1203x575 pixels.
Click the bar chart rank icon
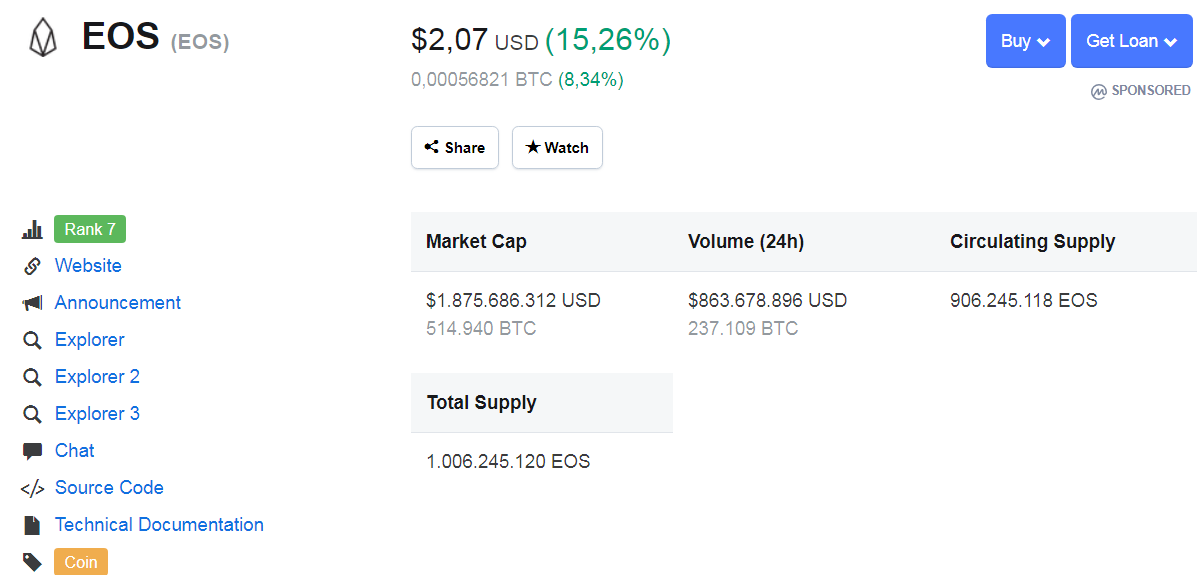coord(32,230)
